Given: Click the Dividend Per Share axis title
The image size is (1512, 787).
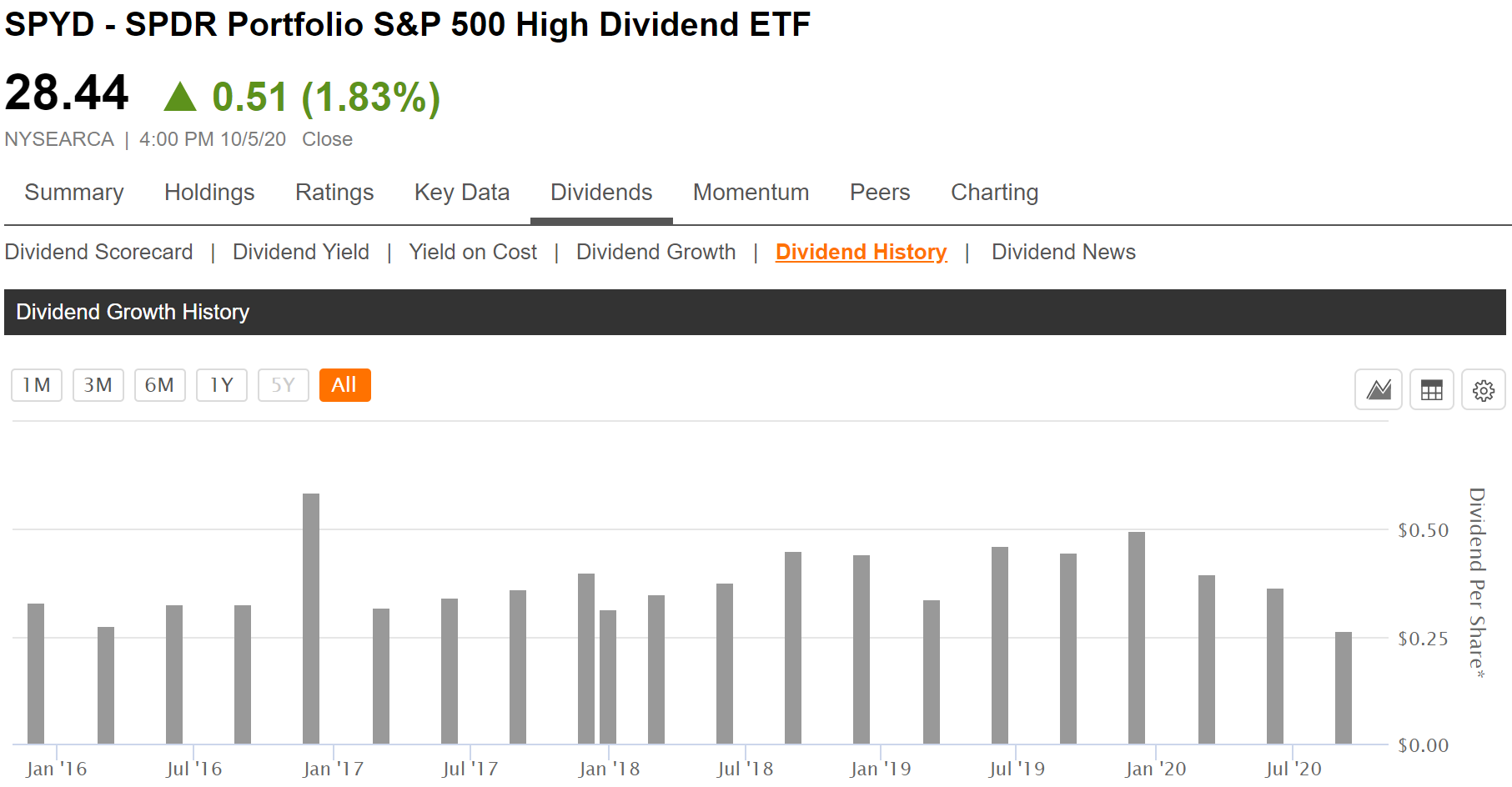Looking at the screenshot, I should (1477, 583).
